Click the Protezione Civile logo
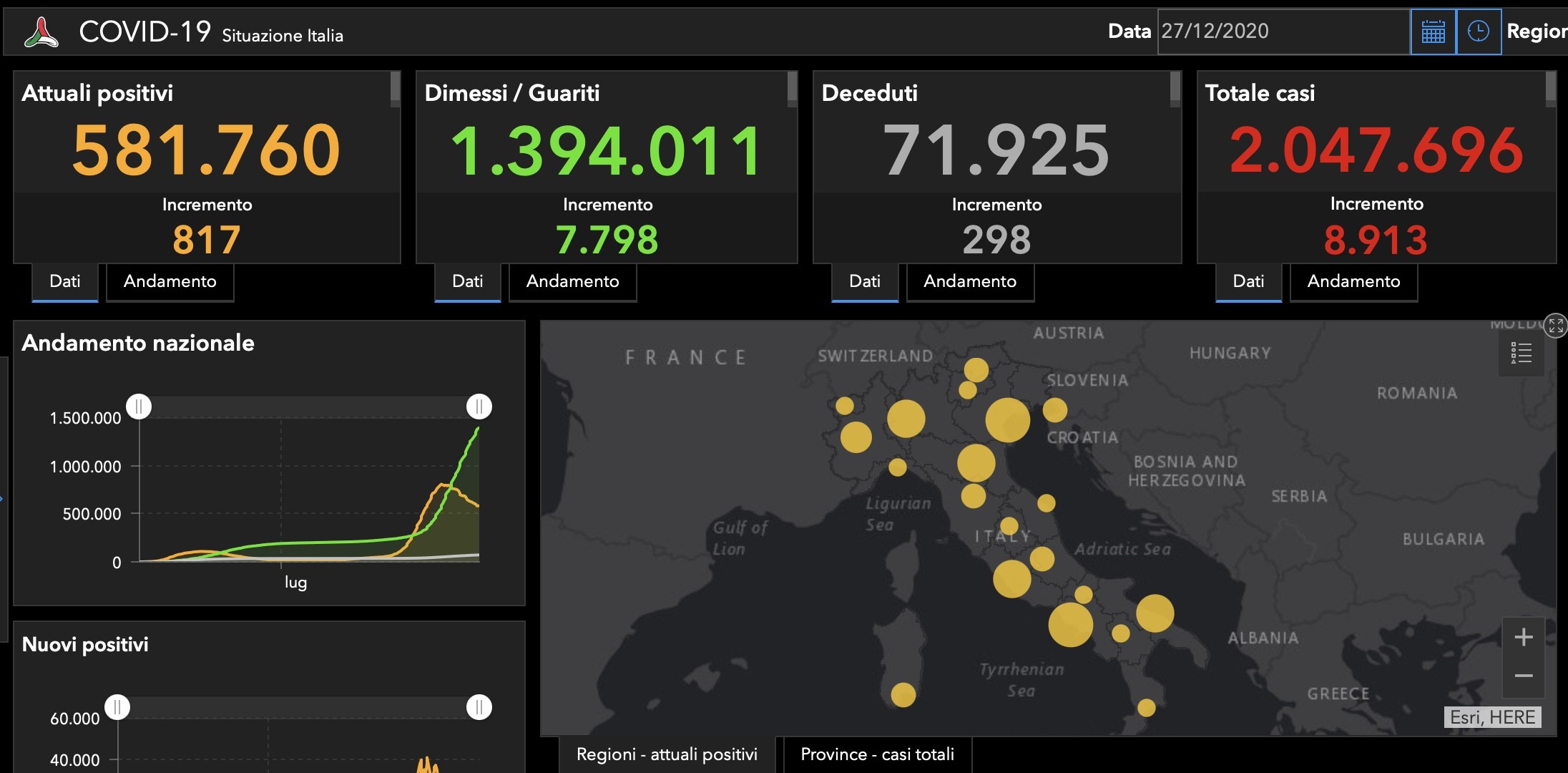The image size is (1568, 773). coord(41,32)
